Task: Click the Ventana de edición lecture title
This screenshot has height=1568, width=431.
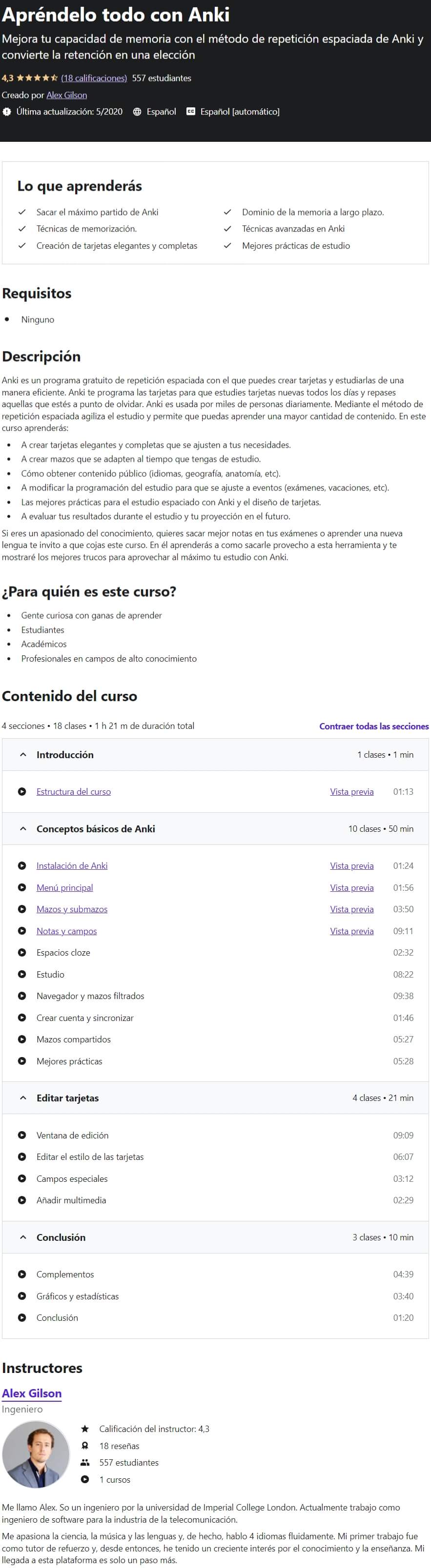Action: pyautogui.click(x=73, y=1135)
